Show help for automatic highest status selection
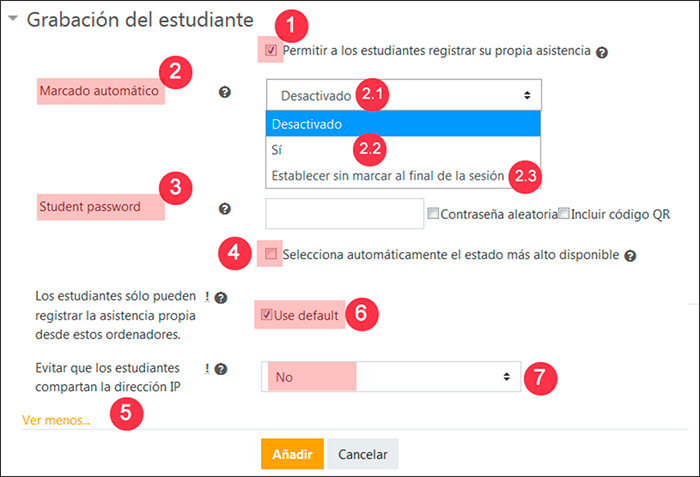 [630, 256]
